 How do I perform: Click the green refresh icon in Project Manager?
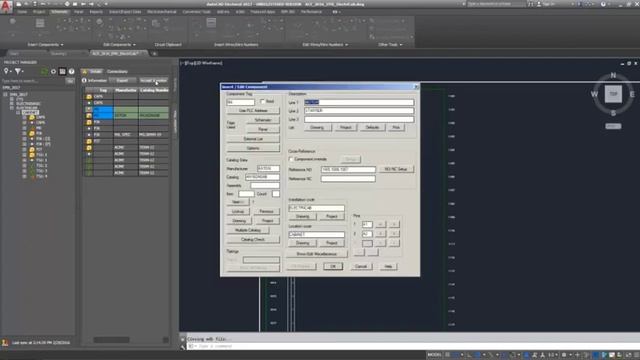click(x=44, y=71)
